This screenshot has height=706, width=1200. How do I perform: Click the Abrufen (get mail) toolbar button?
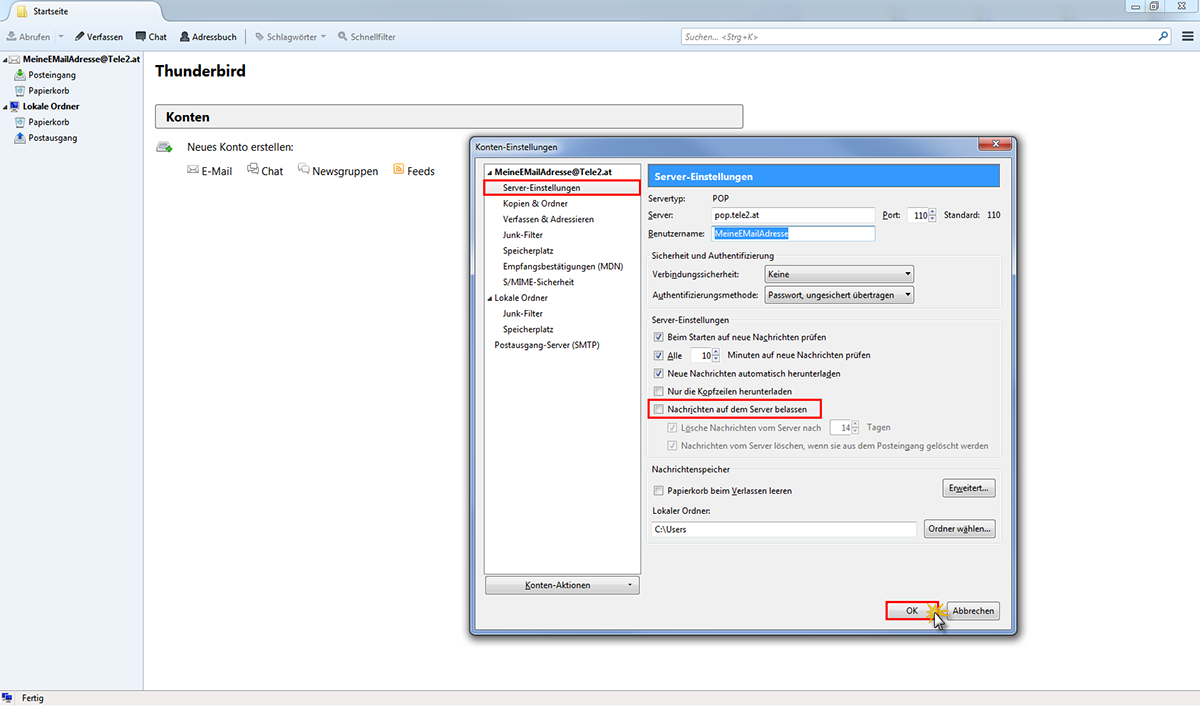click(x=28, y=37)
